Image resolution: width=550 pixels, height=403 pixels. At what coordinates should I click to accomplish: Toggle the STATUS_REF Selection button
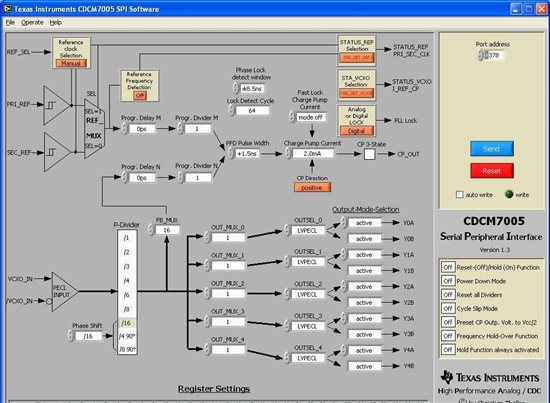[356, 58]
